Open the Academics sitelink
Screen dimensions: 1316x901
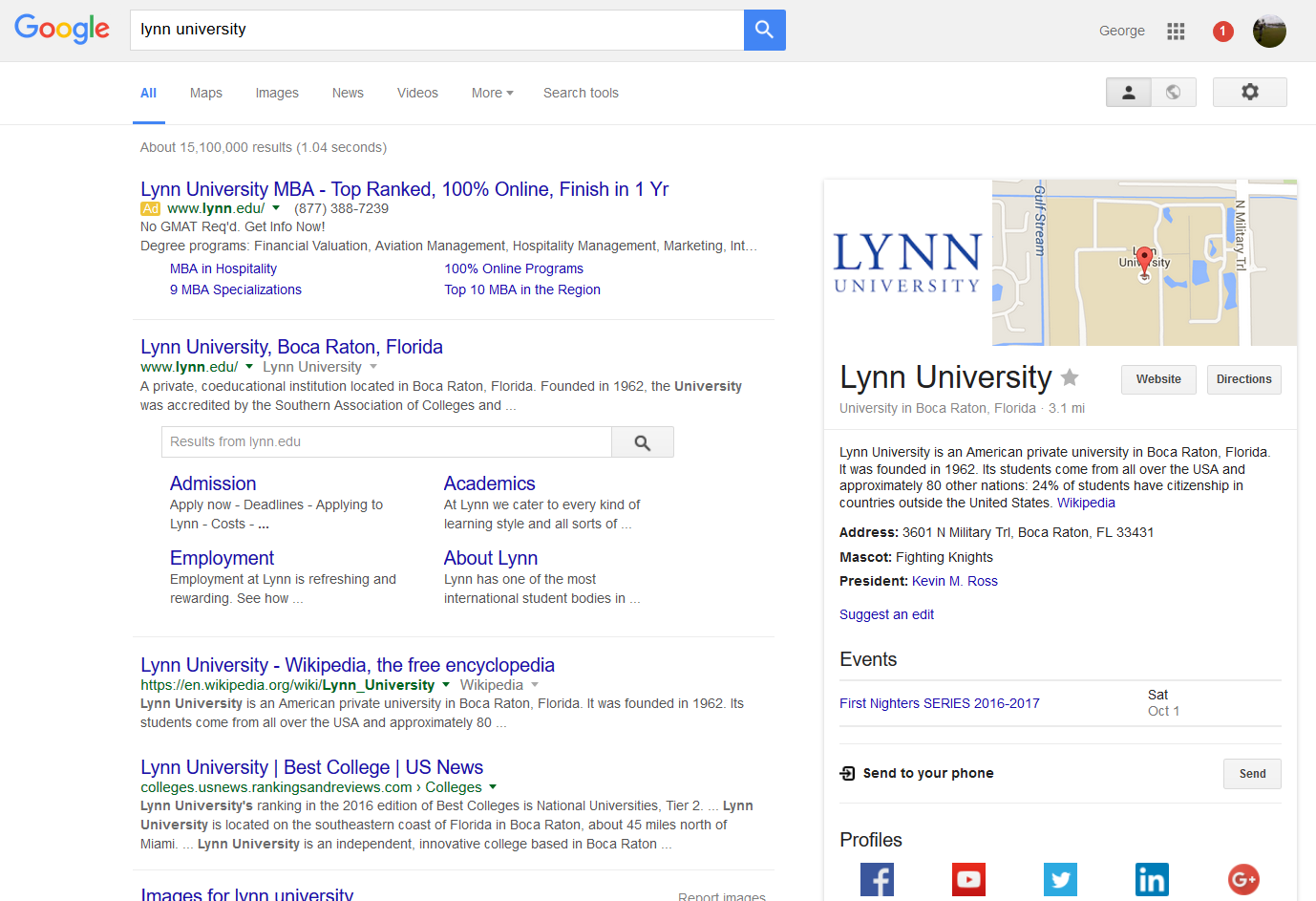click(489, 483)
